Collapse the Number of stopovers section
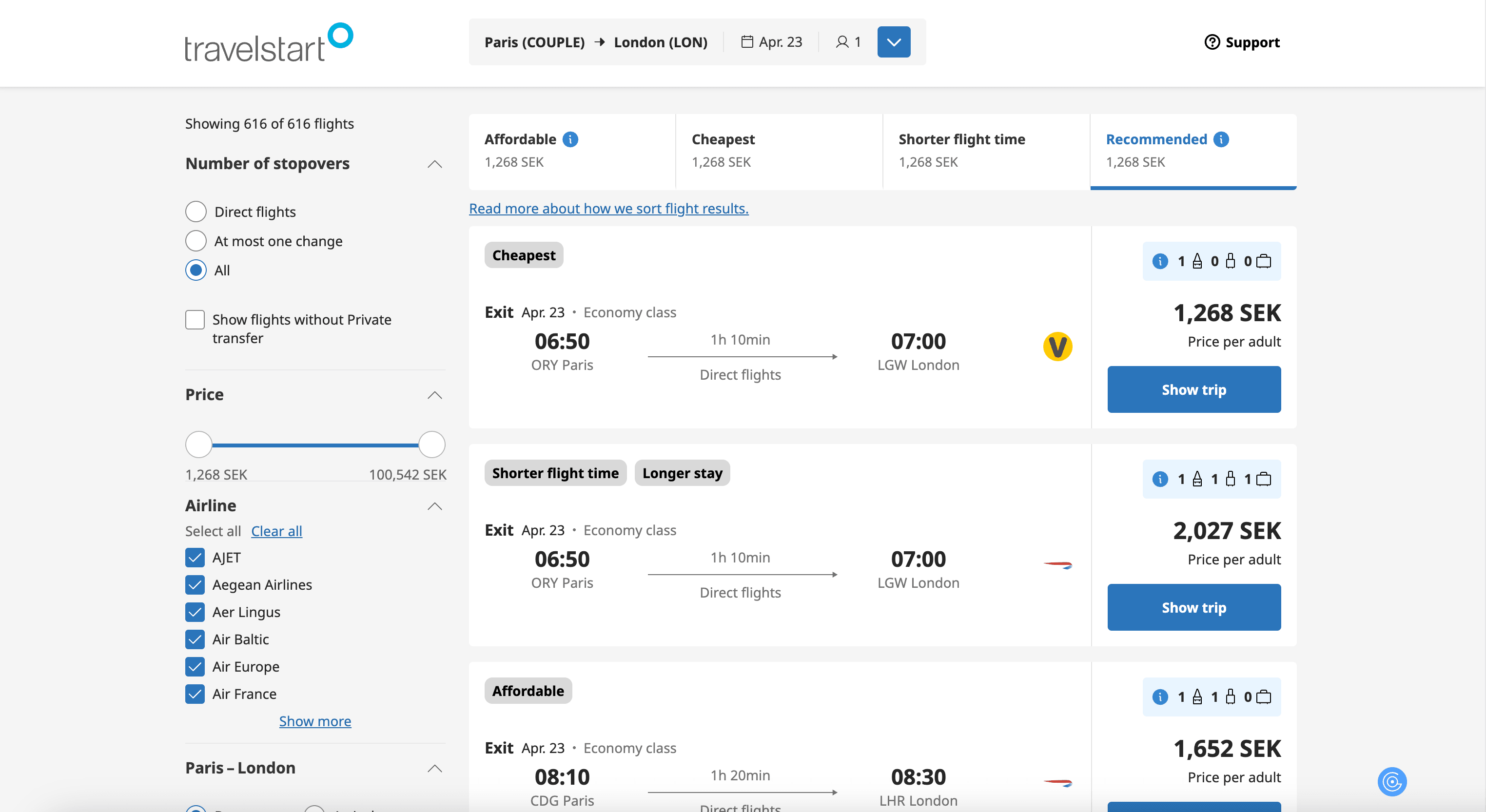This screenshot has height=812, width=1486. click(434, 164)
